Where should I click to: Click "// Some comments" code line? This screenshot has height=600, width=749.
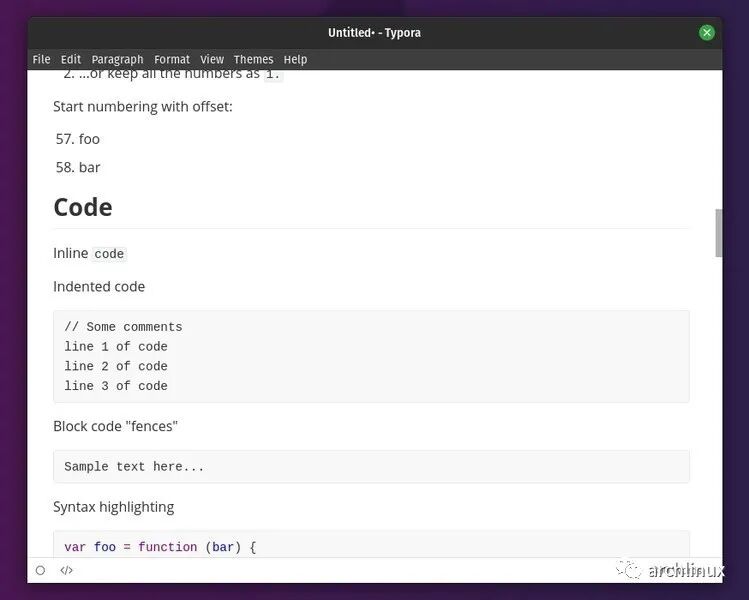[x=123, y=327]
